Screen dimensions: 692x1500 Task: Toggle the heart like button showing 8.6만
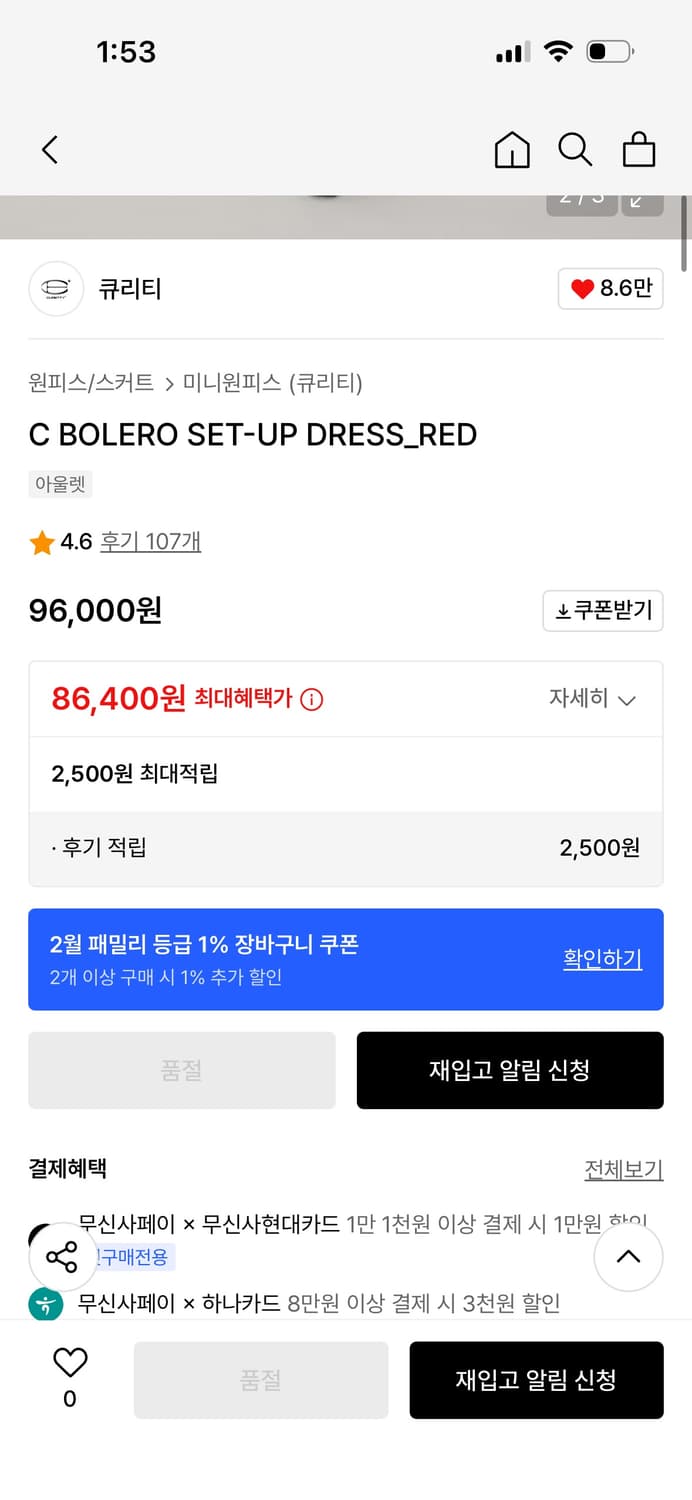tap(610, 289)
